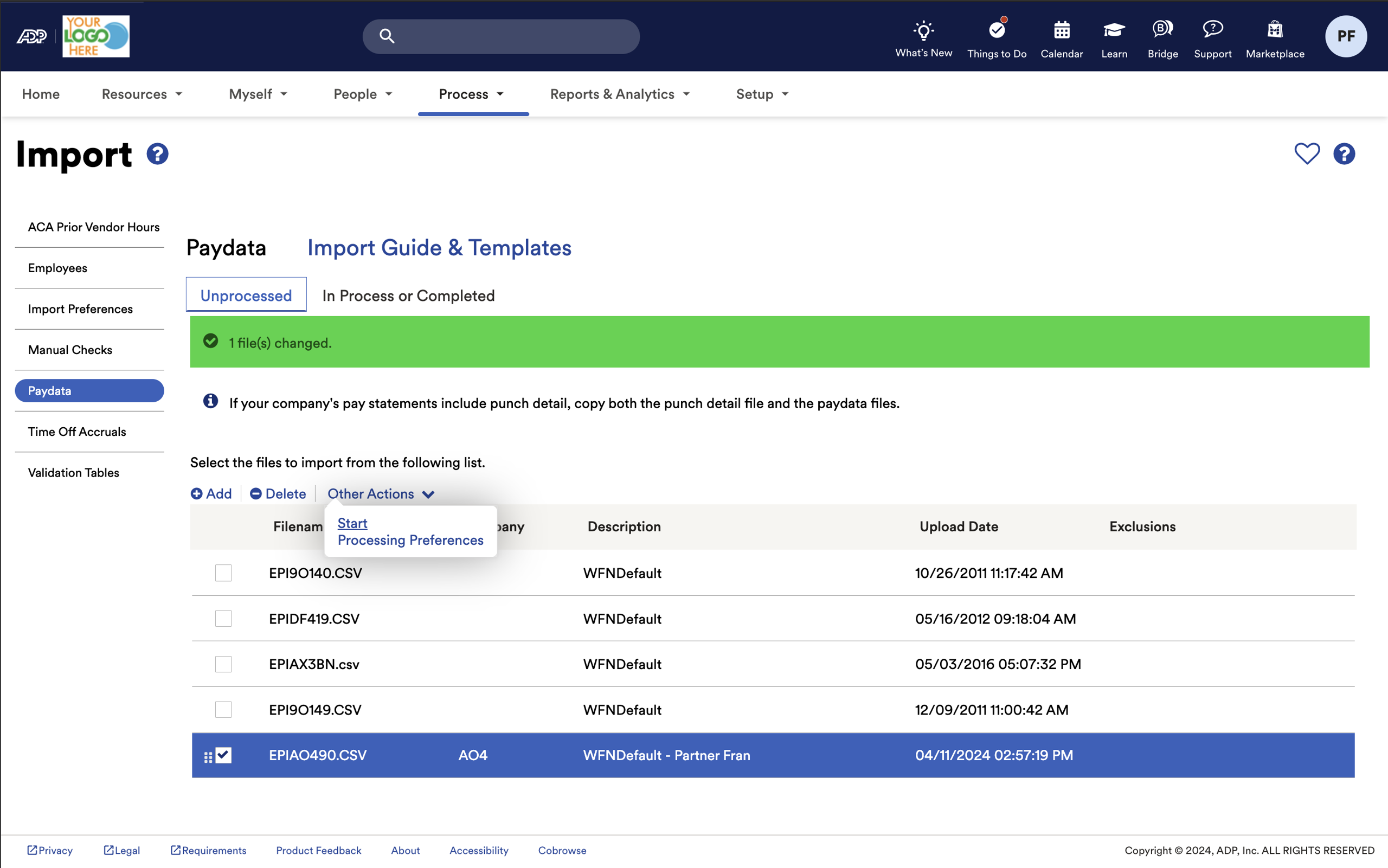Open Legal footer link
Screen dimensions: 1388x868
click(x=121, y=850)
